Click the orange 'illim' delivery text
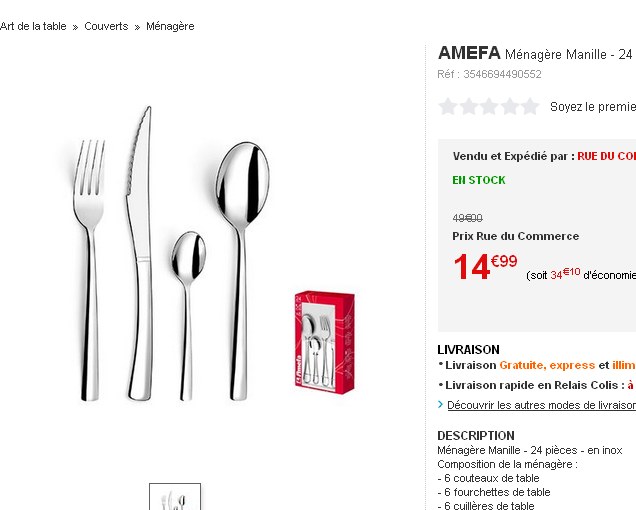The width and height of the screenshot is (636, 510). [624, 365]
